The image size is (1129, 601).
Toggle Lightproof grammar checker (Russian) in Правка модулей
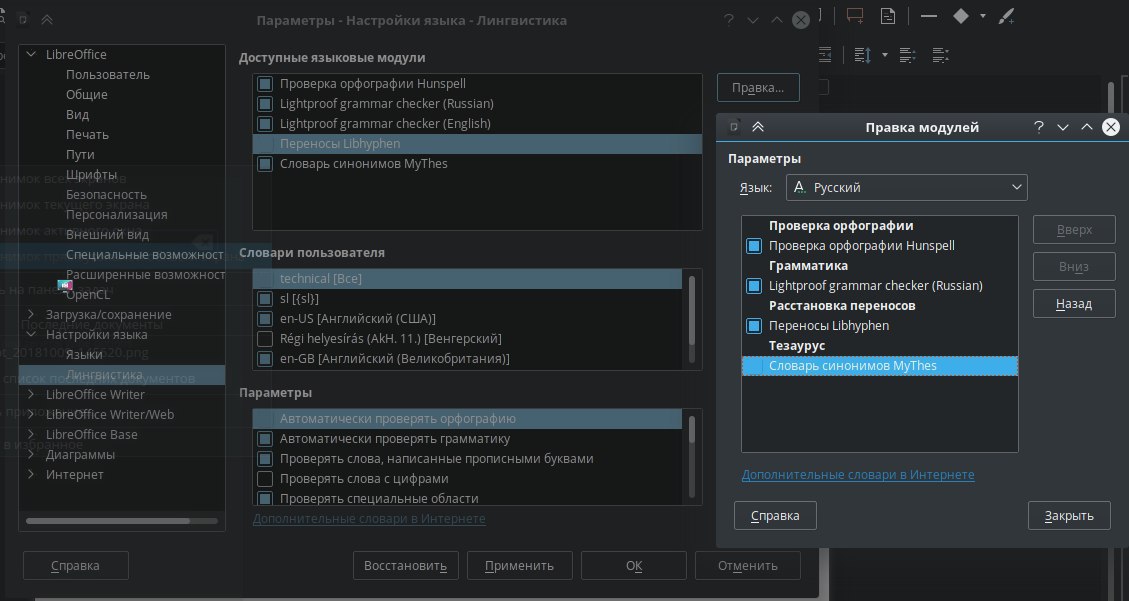[x=754, y=286]
